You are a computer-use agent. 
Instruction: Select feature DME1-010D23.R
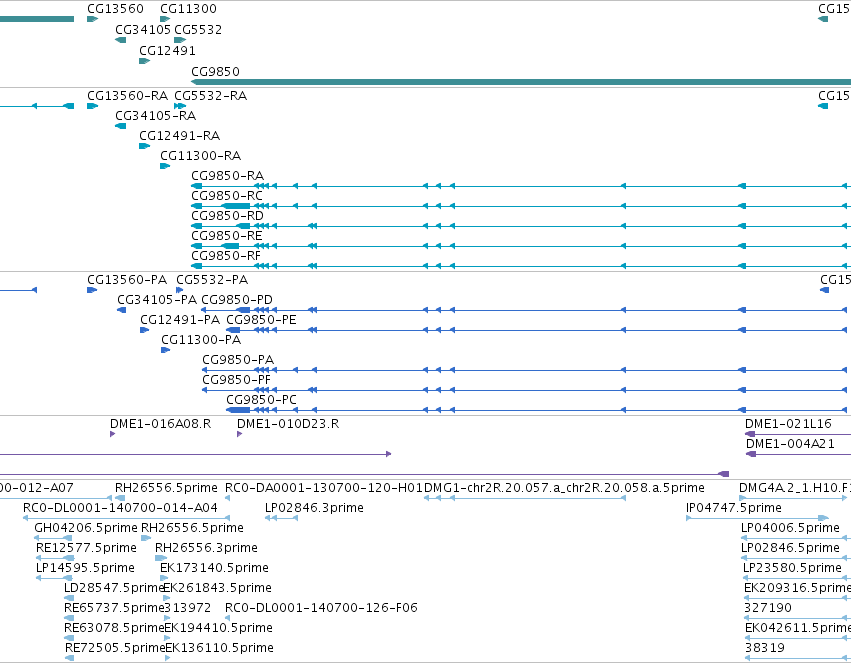[288, 425]
